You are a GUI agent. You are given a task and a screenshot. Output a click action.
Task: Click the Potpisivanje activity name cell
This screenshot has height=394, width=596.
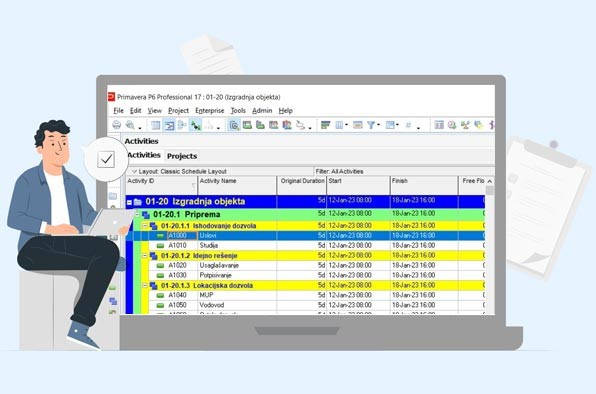tap(238, 275)
